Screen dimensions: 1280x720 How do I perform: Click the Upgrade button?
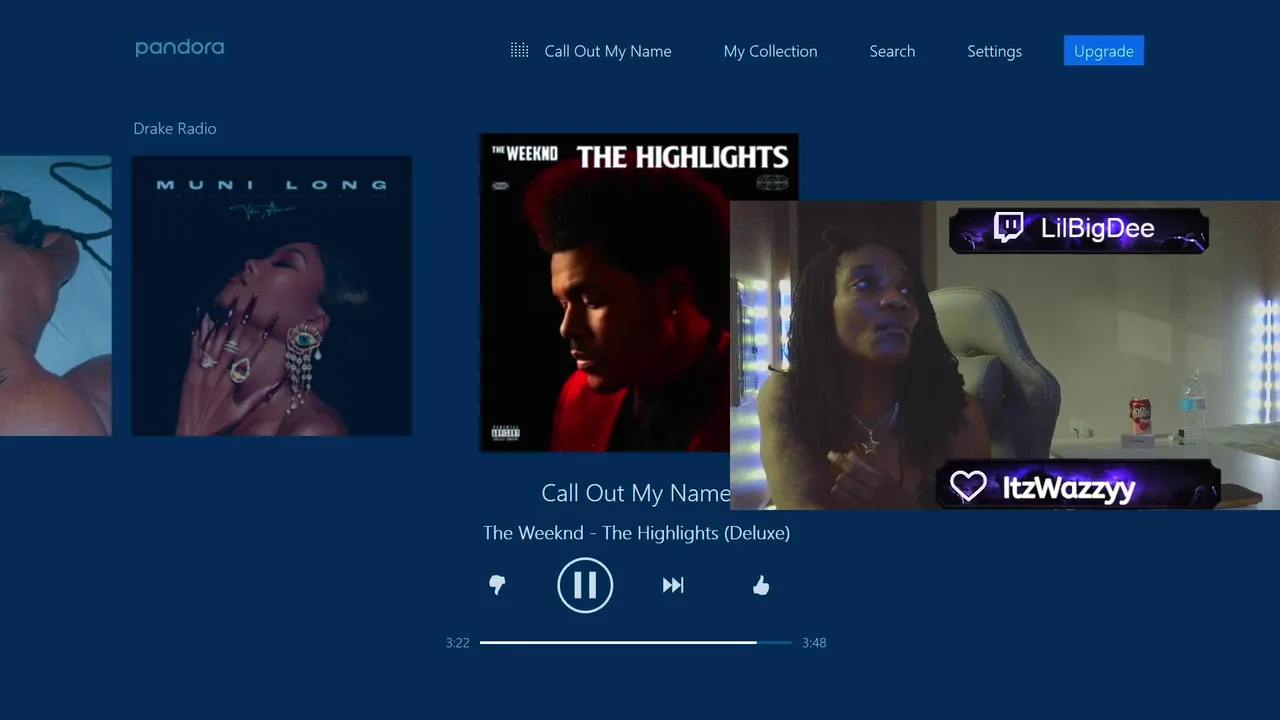[1104, 51]
